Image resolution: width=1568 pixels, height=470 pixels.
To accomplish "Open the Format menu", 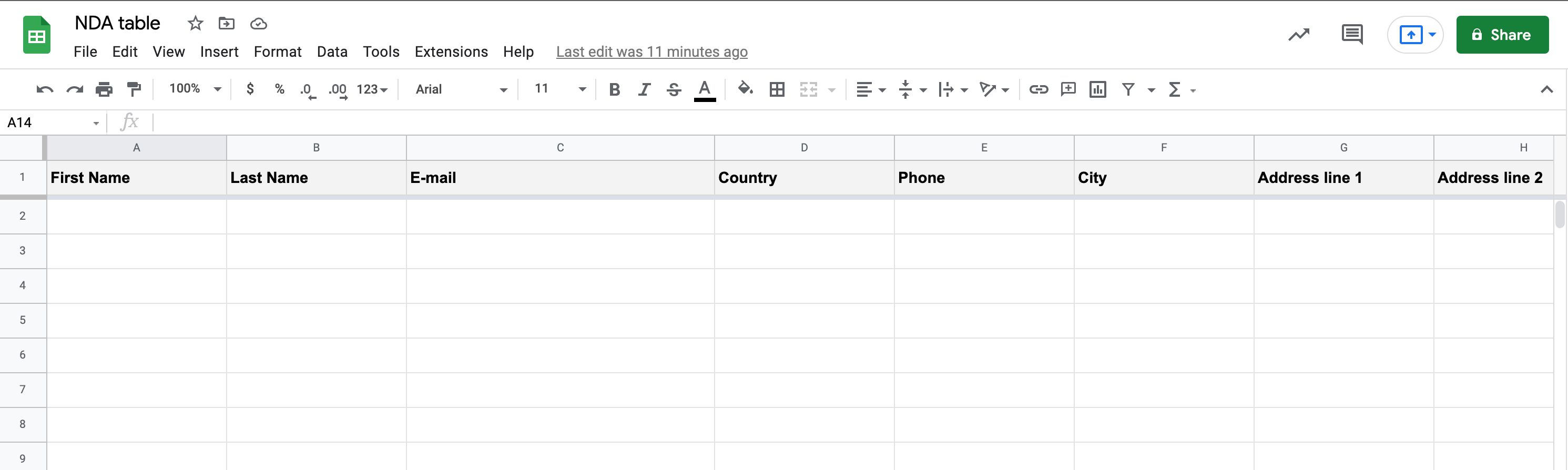I will [278, 52].
